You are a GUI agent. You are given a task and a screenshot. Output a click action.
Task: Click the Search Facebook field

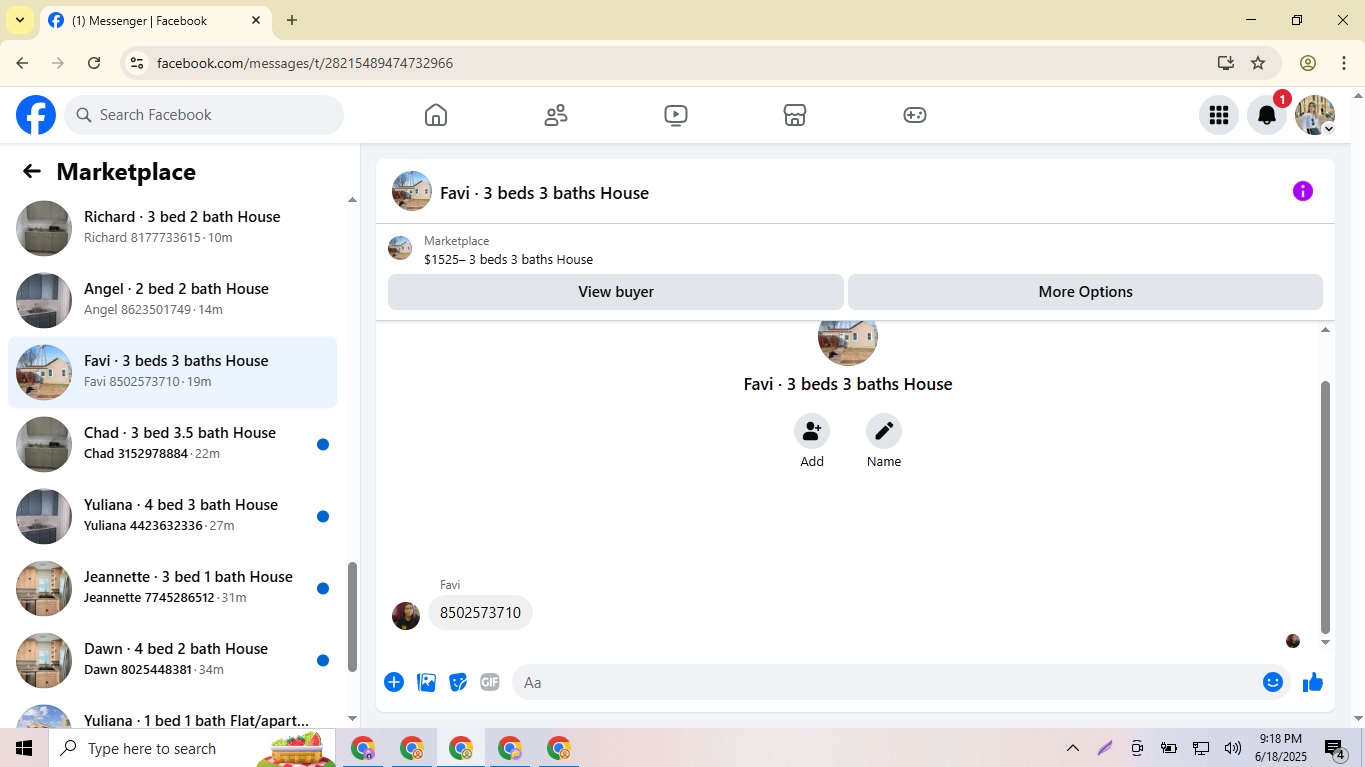(x=204, y=115)
